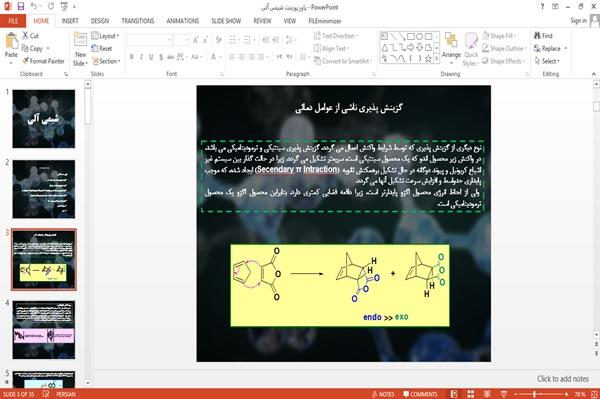Open the font color picker
The height and width of the screenshot is (399, 600).
(215, 57)
